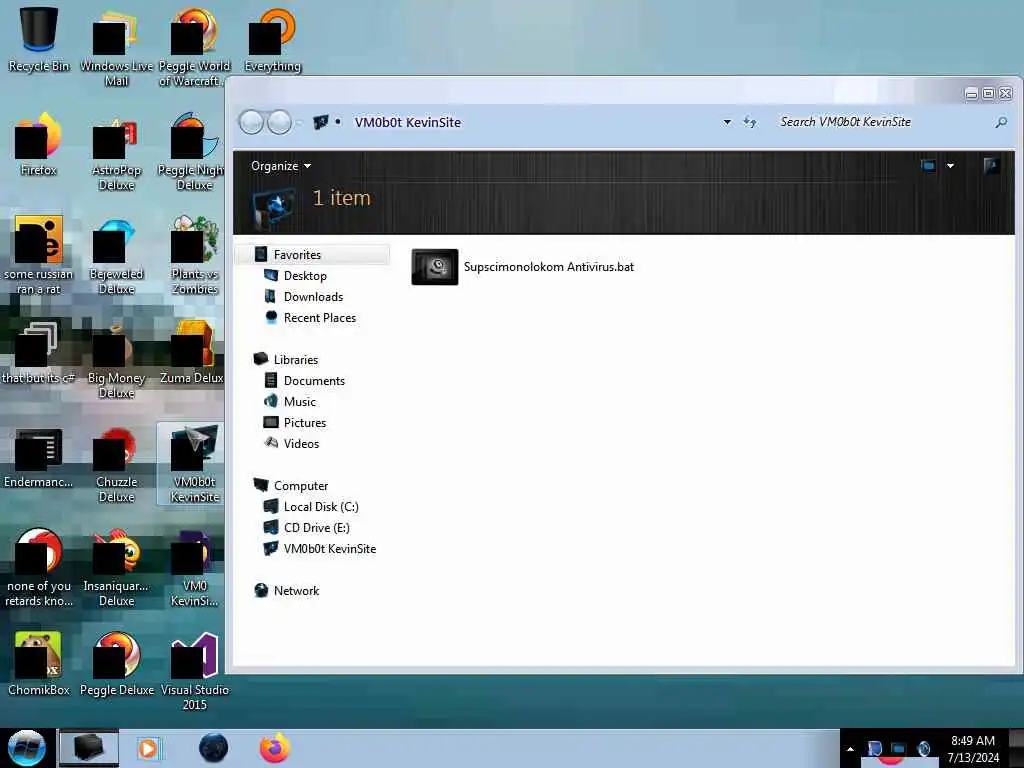Toggle the preview pane button
Image resolution: width=1024 pixels, height=768 pixels.
pyautogui.click(x=991, y=166)
